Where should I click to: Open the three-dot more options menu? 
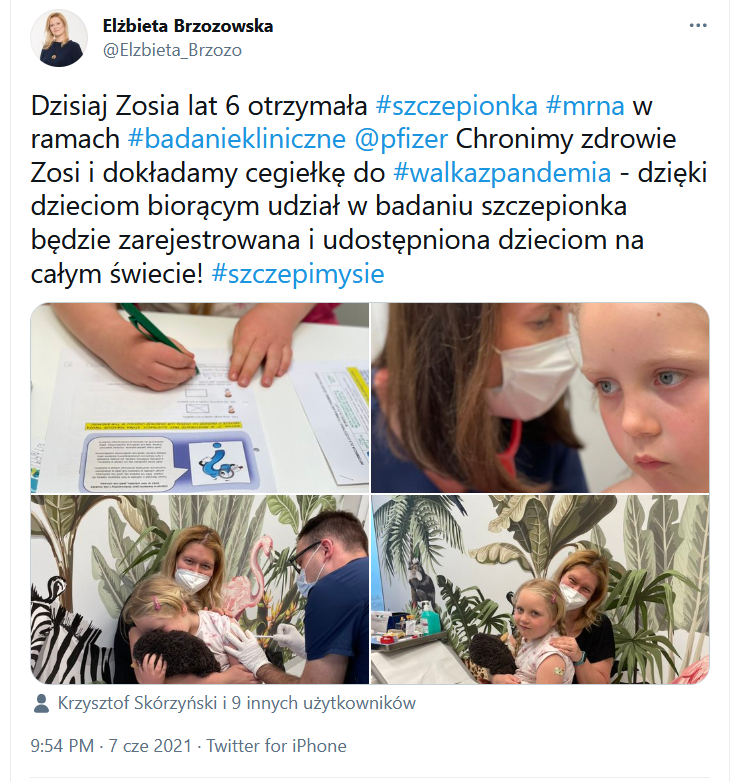coord(698,25)
